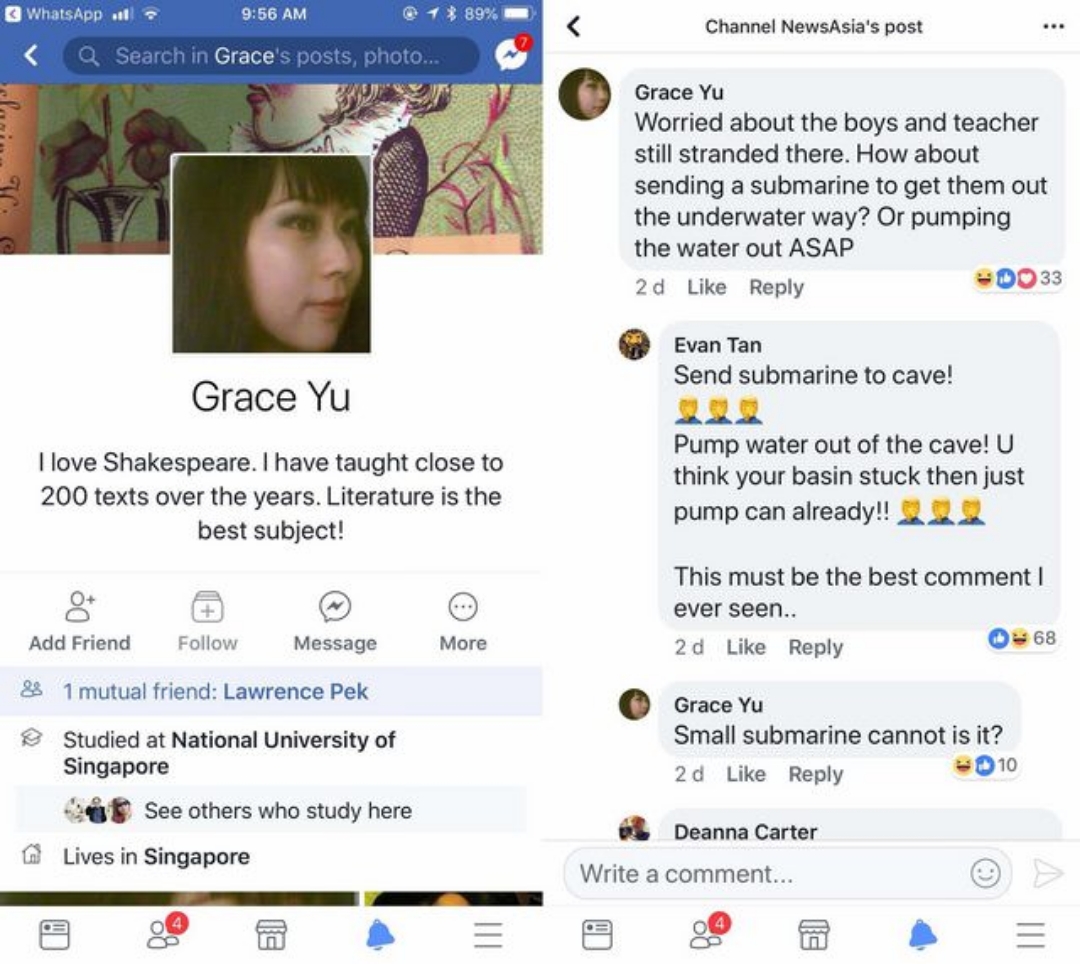Viewport: 1080px width, 964px height.
Task: Like Grace Yu's small submarine reply
Action: click(x=745, y=774)
